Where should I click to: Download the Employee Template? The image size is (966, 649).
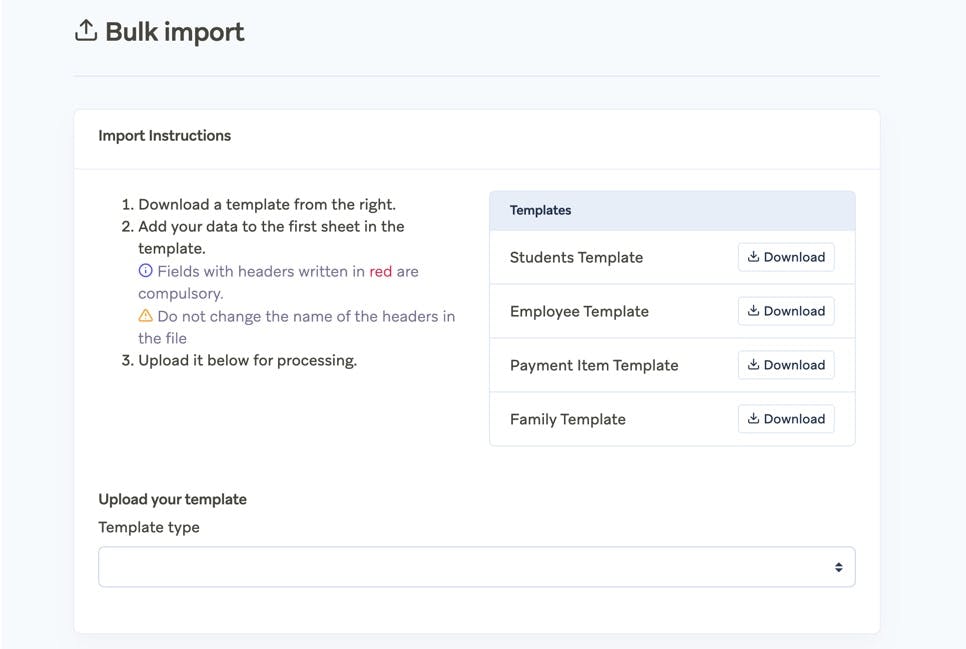[786, 311]
